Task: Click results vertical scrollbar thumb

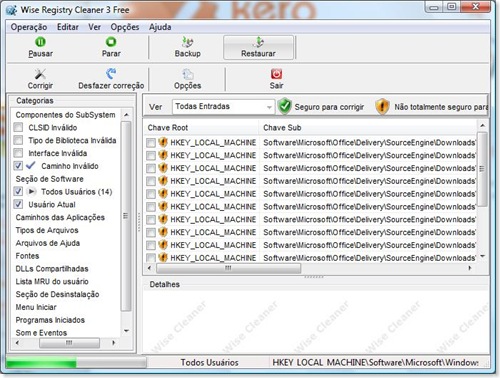Action: tap(482, 169)
